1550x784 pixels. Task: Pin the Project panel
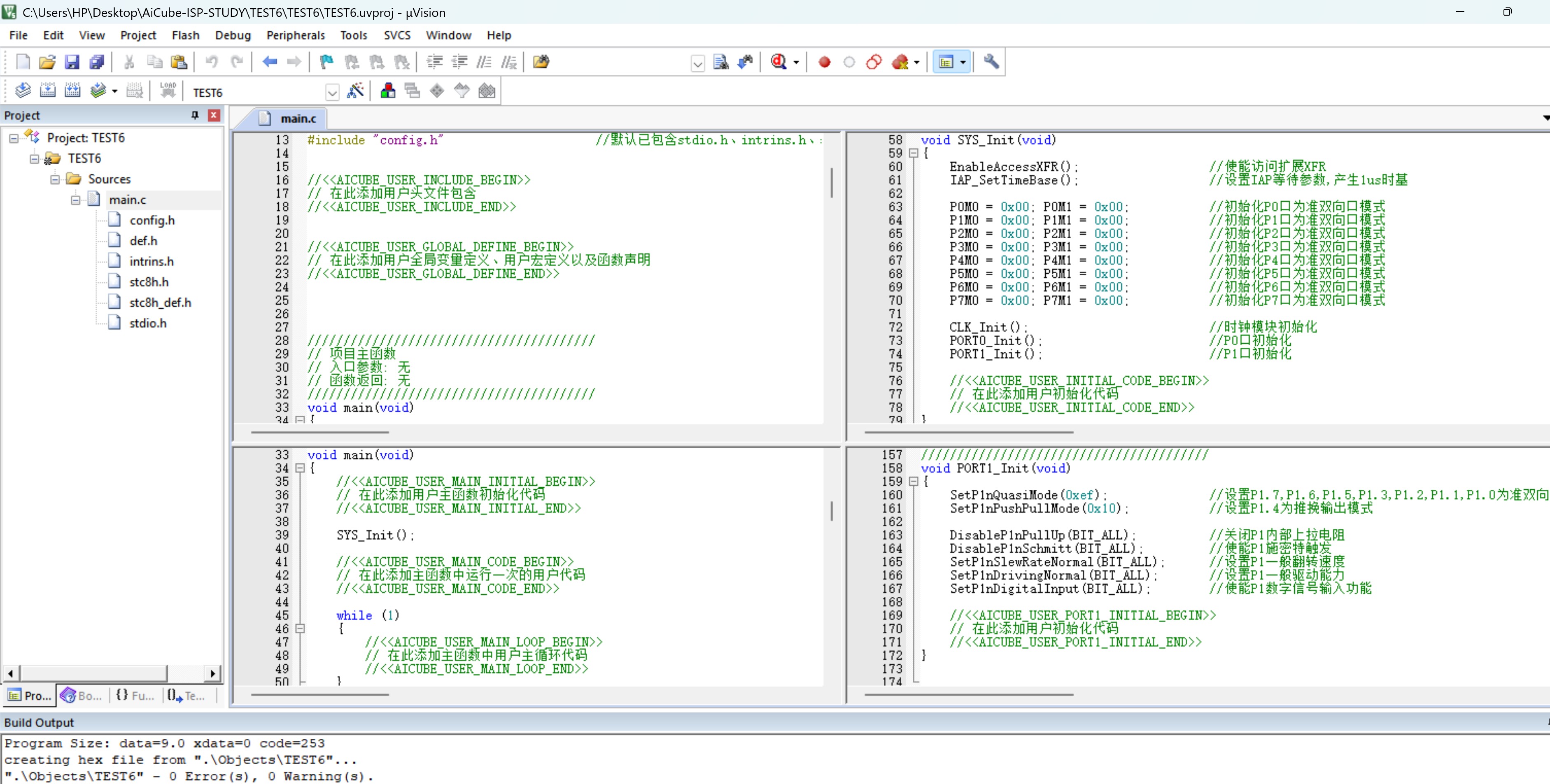(195, 115)
